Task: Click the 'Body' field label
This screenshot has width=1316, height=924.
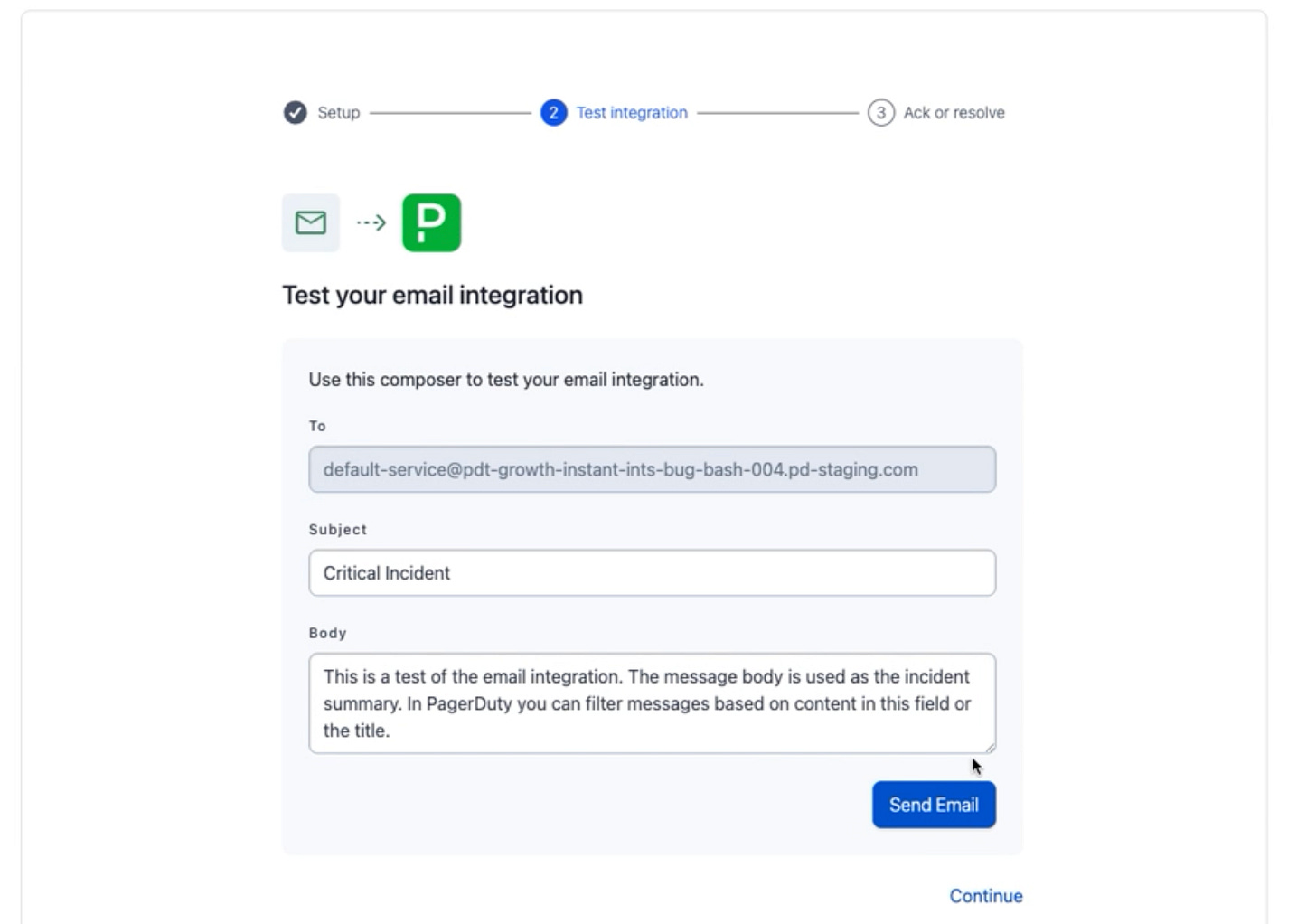Action: (x=327, y=633)
